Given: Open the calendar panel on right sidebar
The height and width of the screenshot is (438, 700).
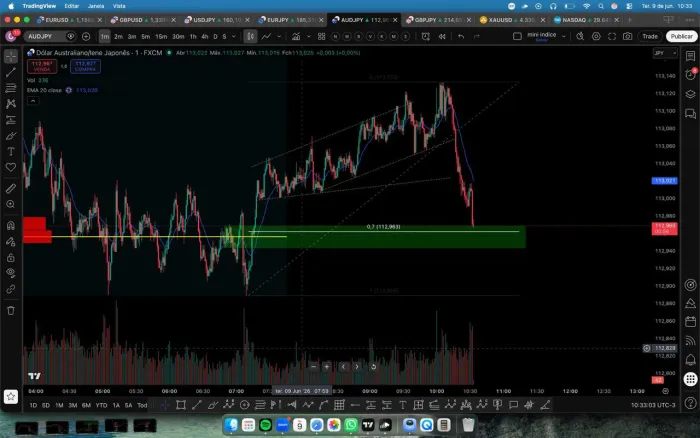Looking at the screenshot, I should click(691, 321).
